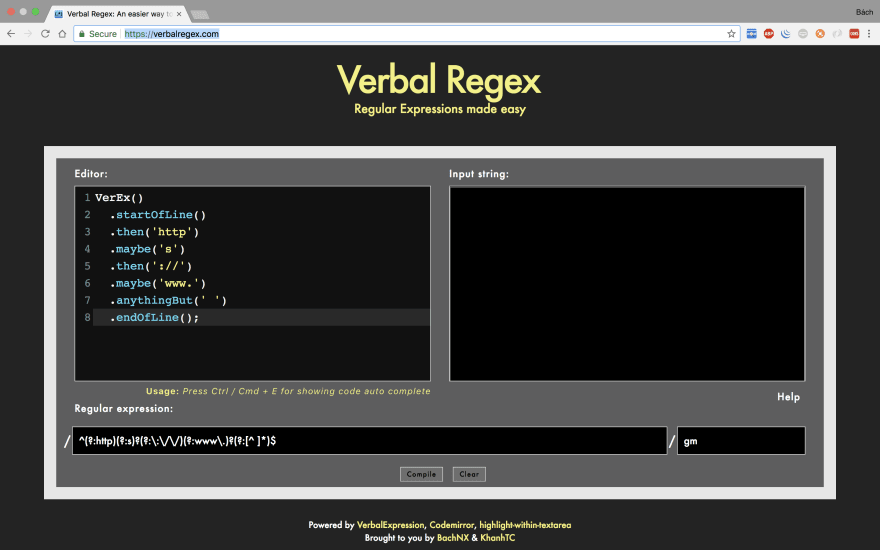The image size is (880, 550).
Task: Click the .then('://') code line
Action: [150, 266]
